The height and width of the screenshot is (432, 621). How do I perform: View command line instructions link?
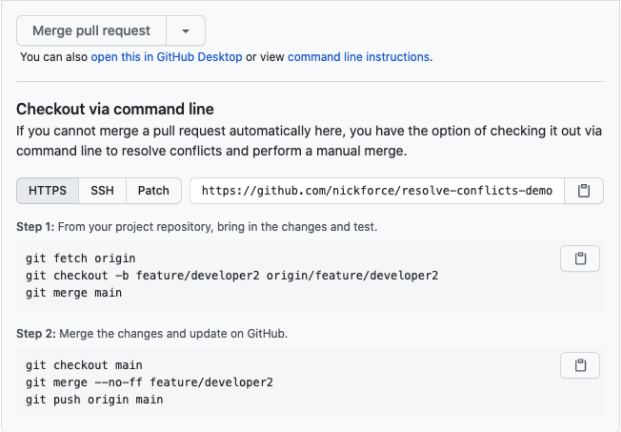pyautogui.click(x=358, y=57)
